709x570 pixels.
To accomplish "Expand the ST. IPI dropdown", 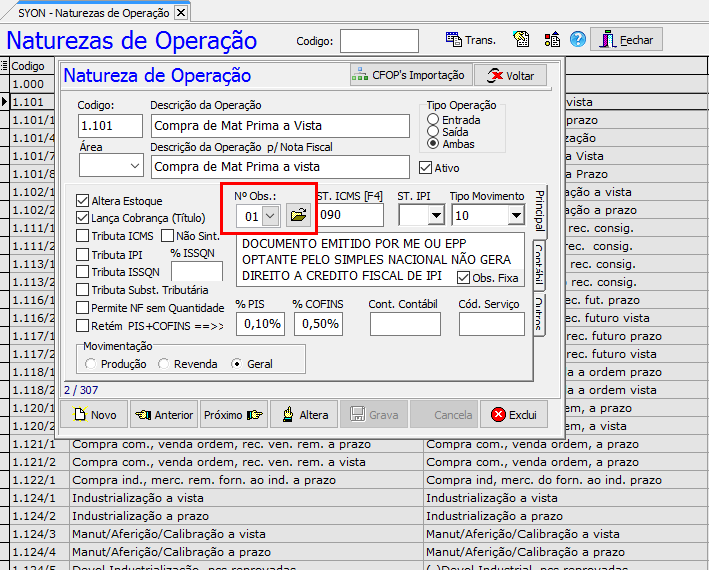I will 436,215.
